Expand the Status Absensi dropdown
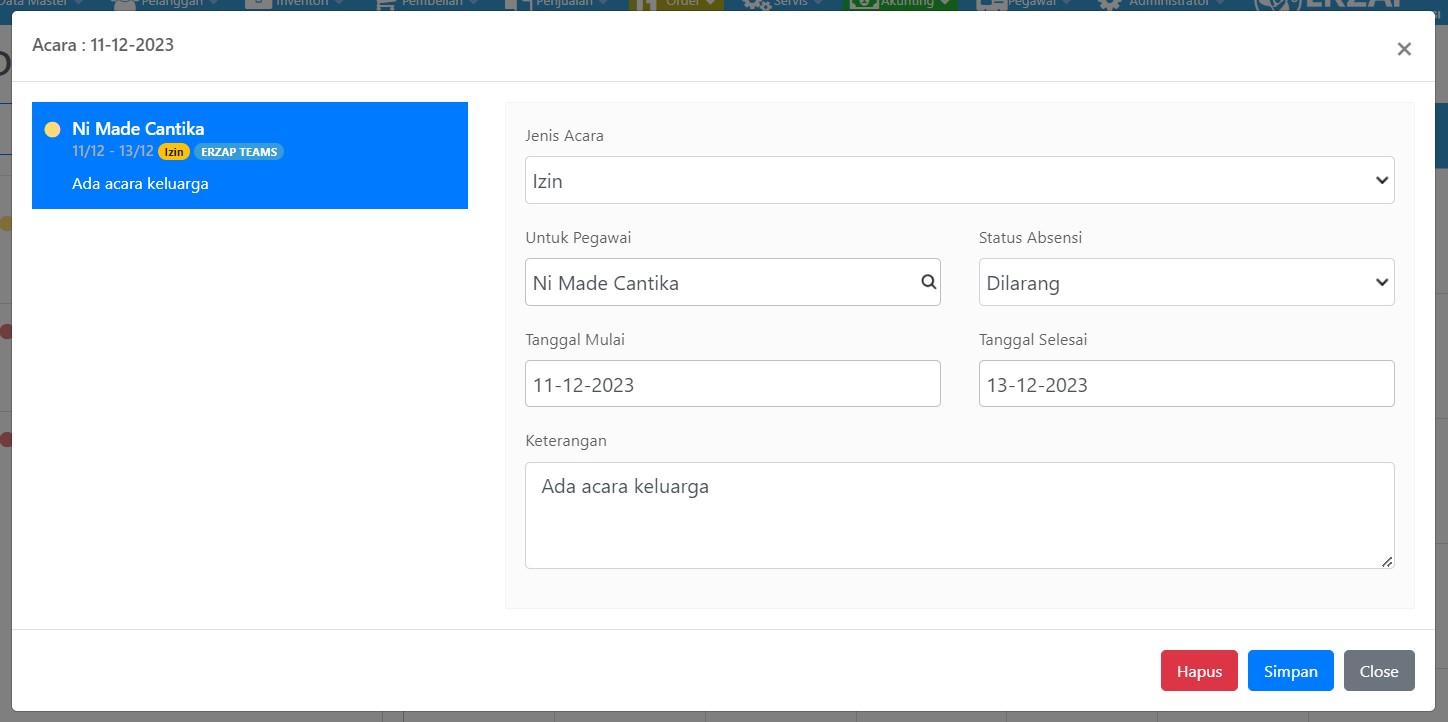1448x722 pixels. click(1186, 282)
